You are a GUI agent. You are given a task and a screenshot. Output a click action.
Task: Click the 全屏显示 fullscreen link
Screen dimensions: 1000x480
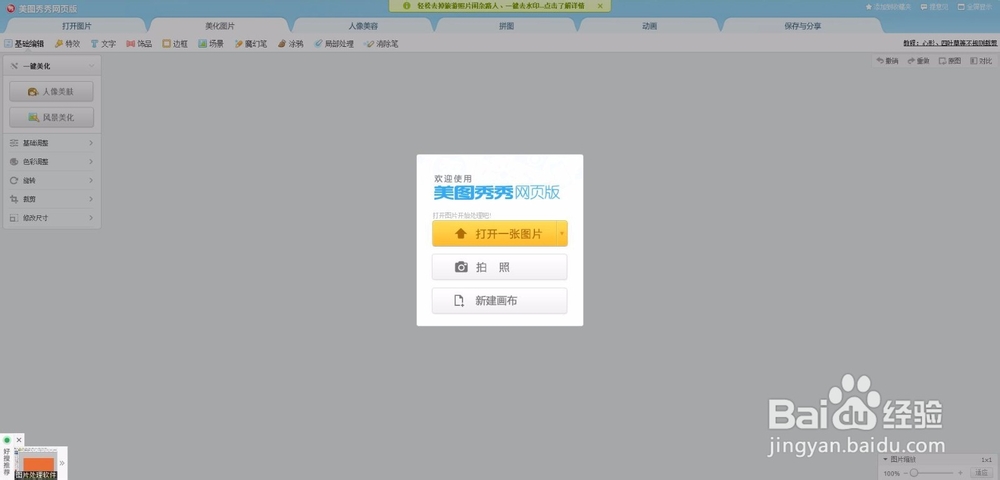tap(975, 7)
